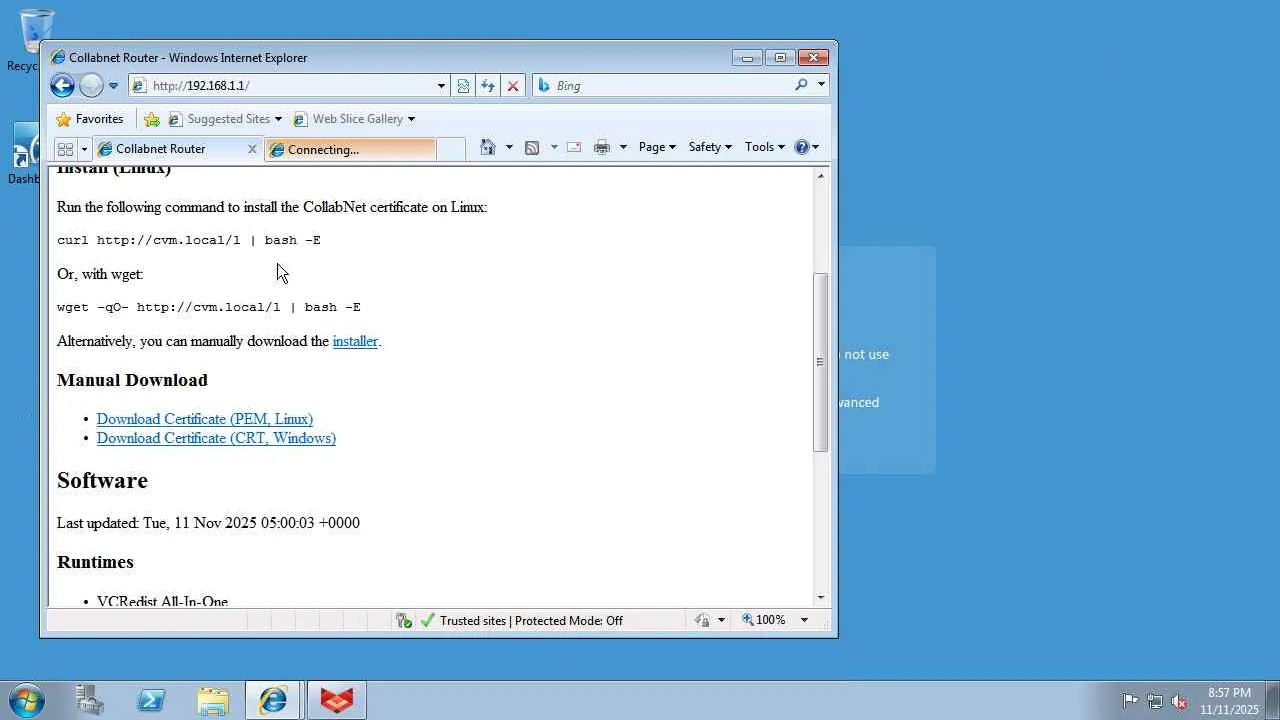Click the muted volume tray icon
1280x720 pixels.
(1180, 701)
